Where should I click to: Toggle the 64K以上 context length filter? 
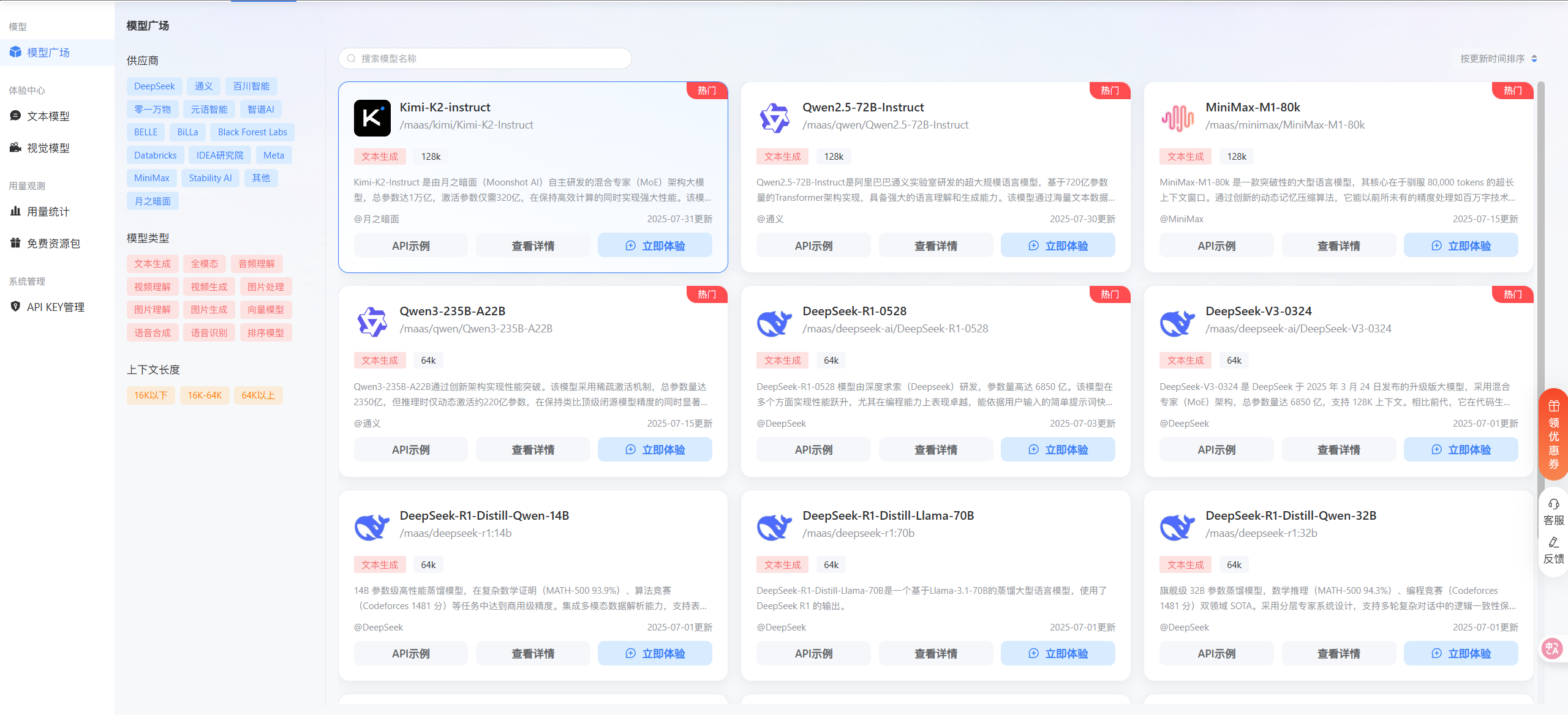[x=258, y=395]
